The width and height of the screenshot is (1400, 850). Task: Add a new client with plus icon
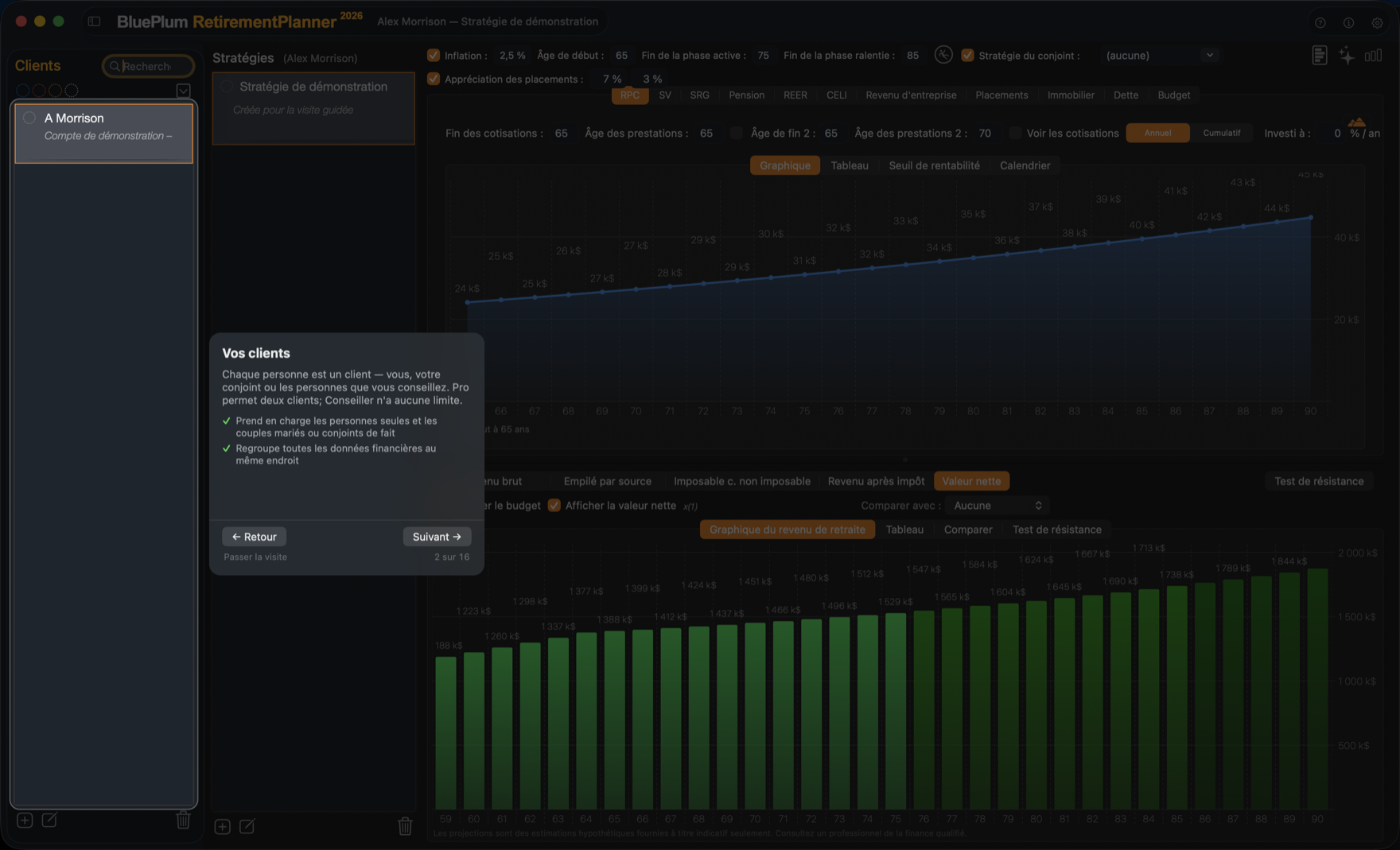click(x=25, y=820)
